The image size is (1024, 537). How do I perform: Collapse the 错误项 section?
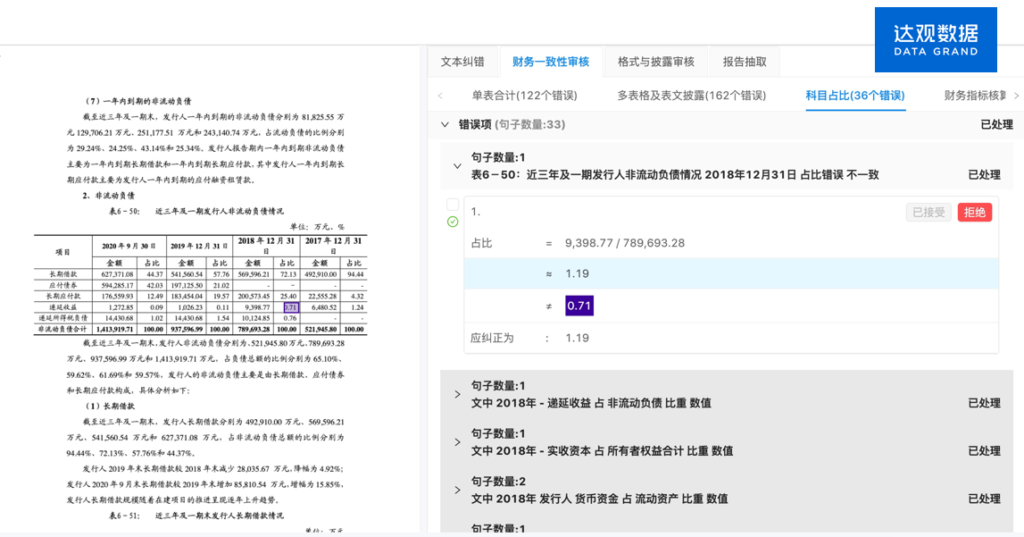[x=445, y=125]
